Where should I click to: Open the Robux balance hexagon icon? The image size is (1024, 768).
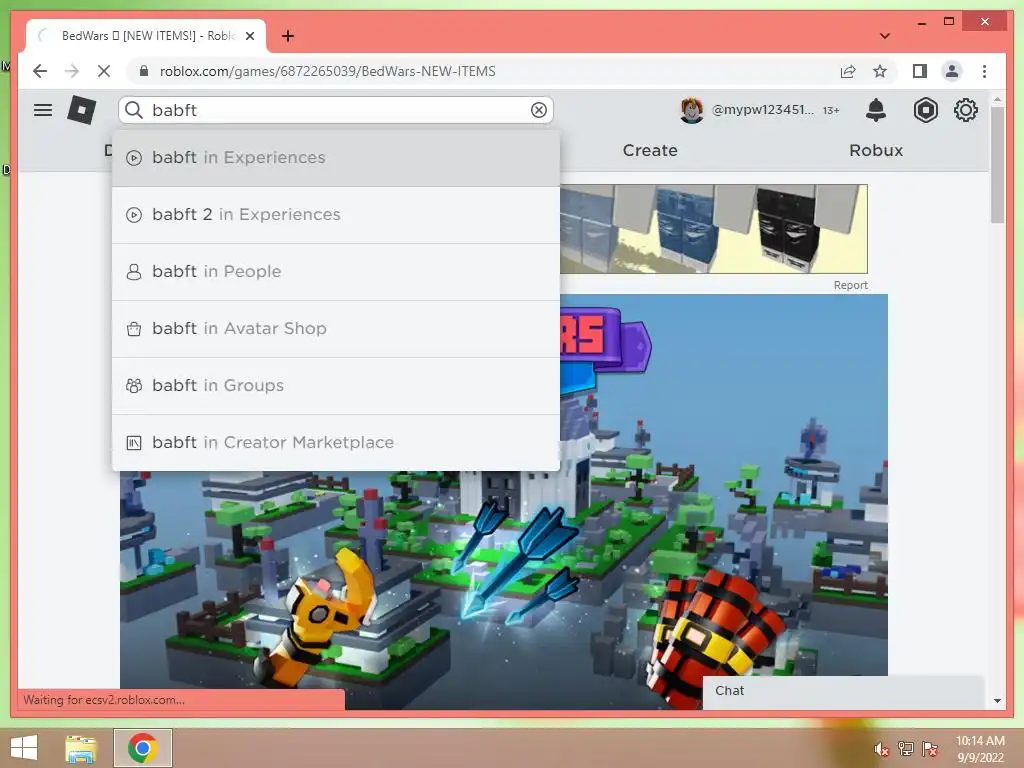point(925,110)
